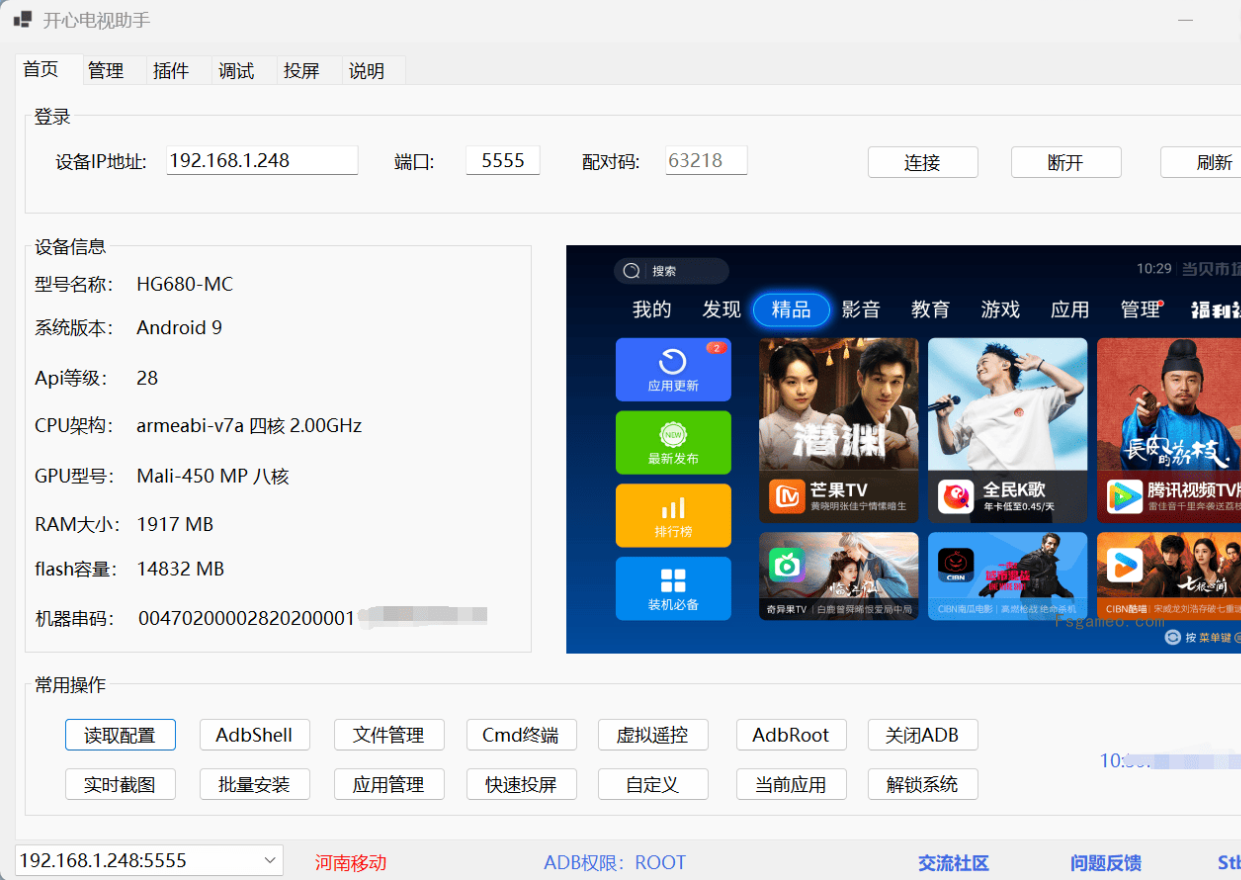Click the AdbRoot button
The height and width of the screenshot is (880, 1241).
pos(791,735)
